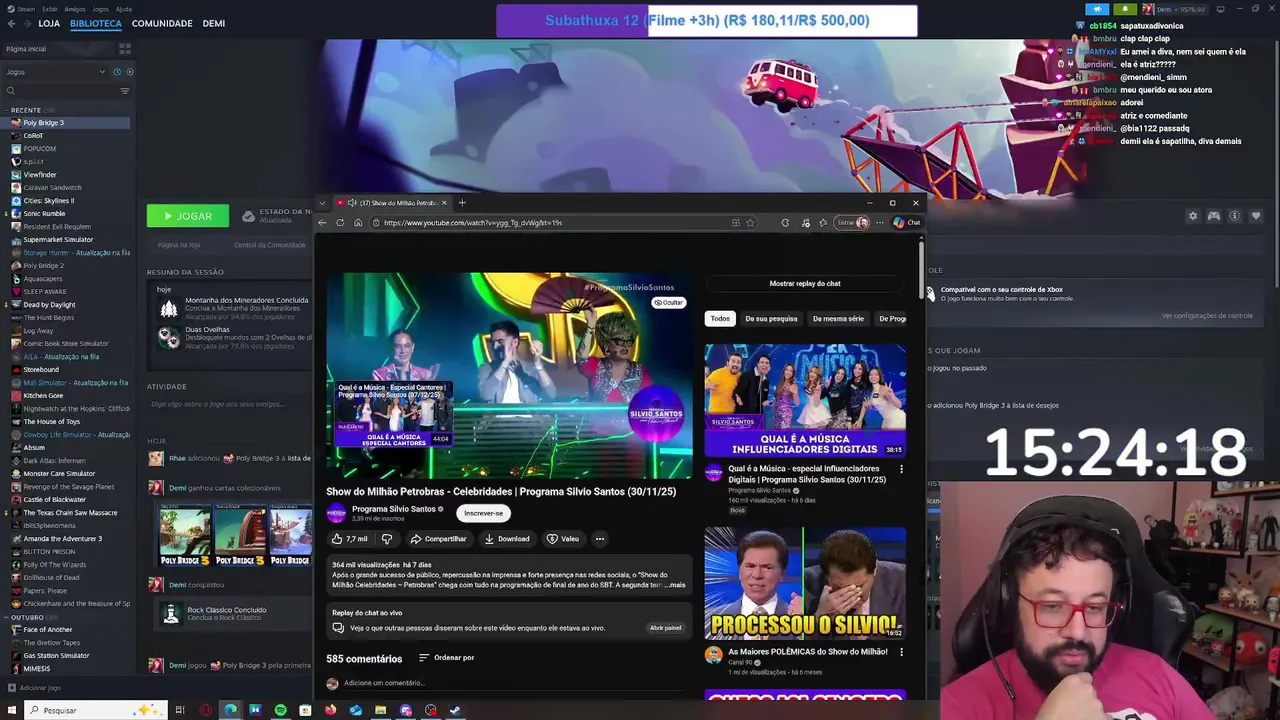Viewport: 1280px width, 720px height.
Task: Click Ocultar on the video overlay
Action: click(x=669, y=302)
